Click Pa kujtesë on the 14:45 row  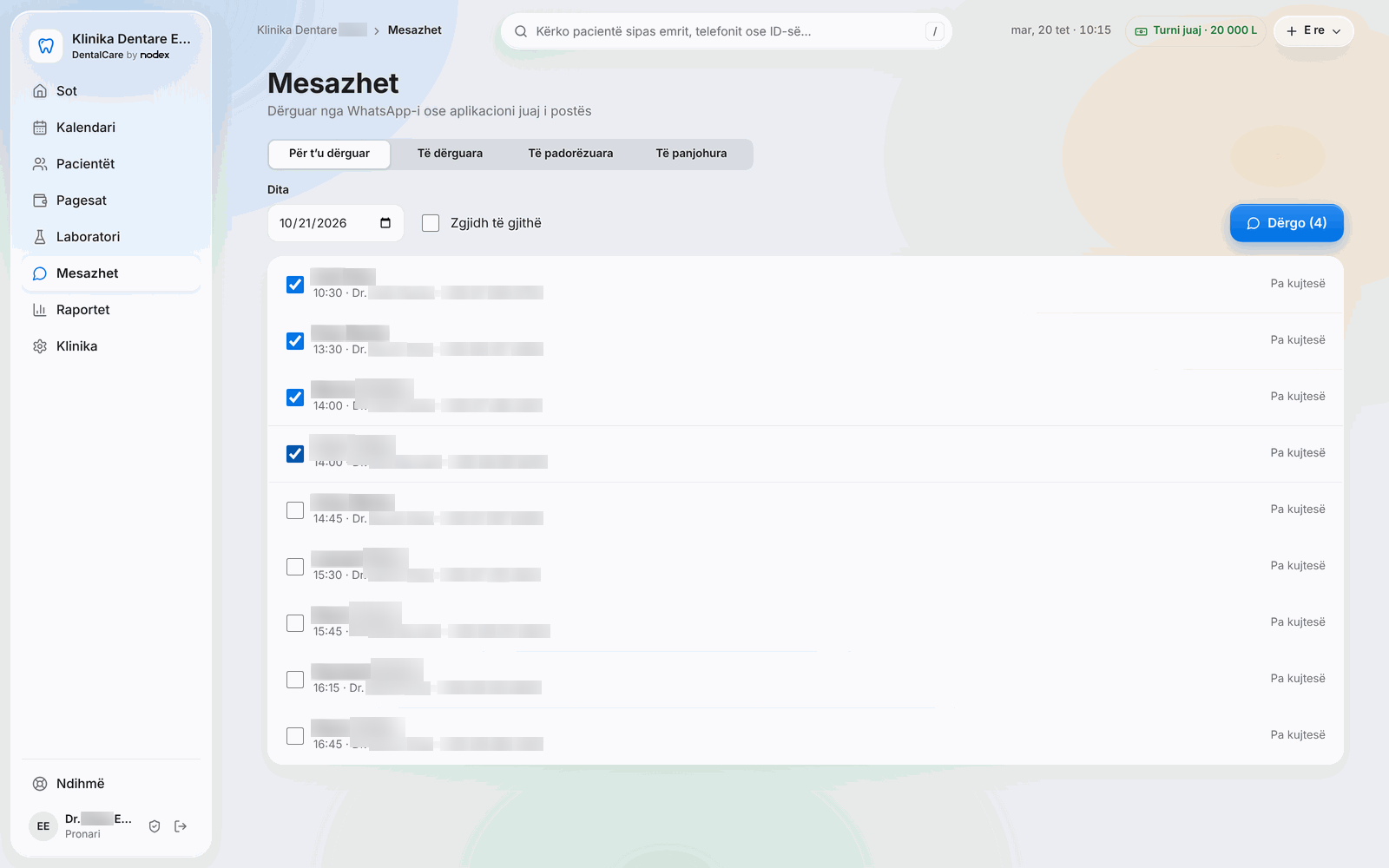coord(1298,510)
